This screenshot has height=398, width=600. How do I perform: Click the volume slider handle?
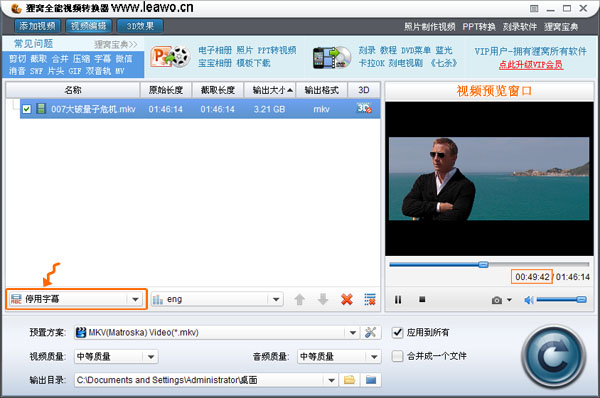[x=581, y=300]
